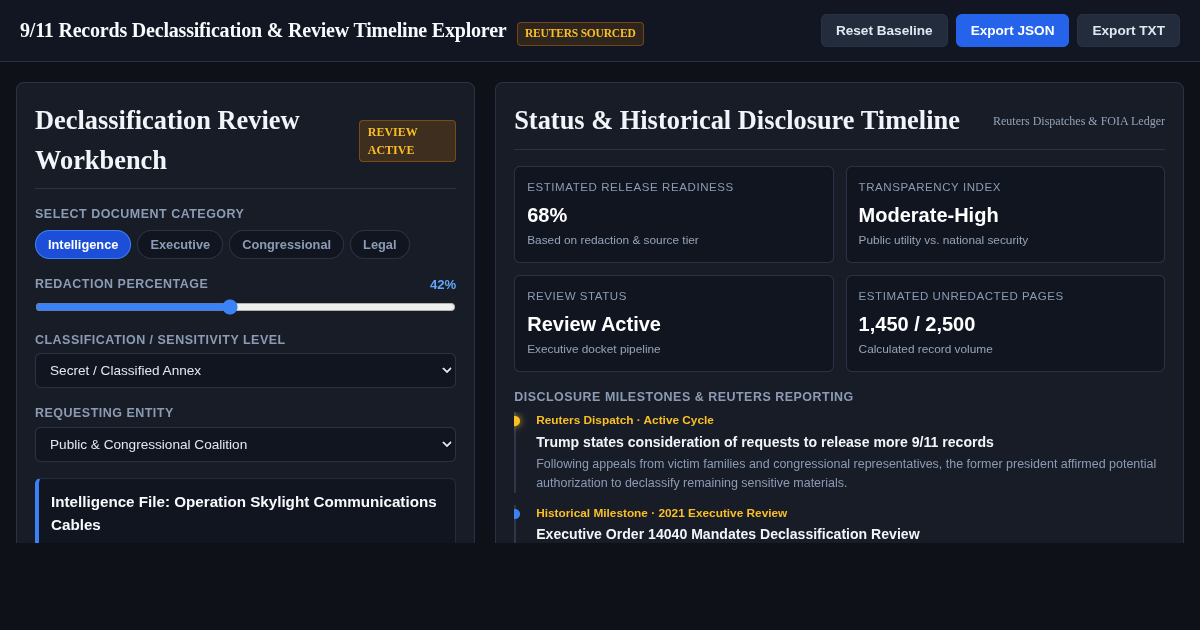Viewport: 1200px width, 630px height.
Task: Click the 9/11 Records Timeline Explorer title
Action: pyautogui.click(x=263, y=30)
